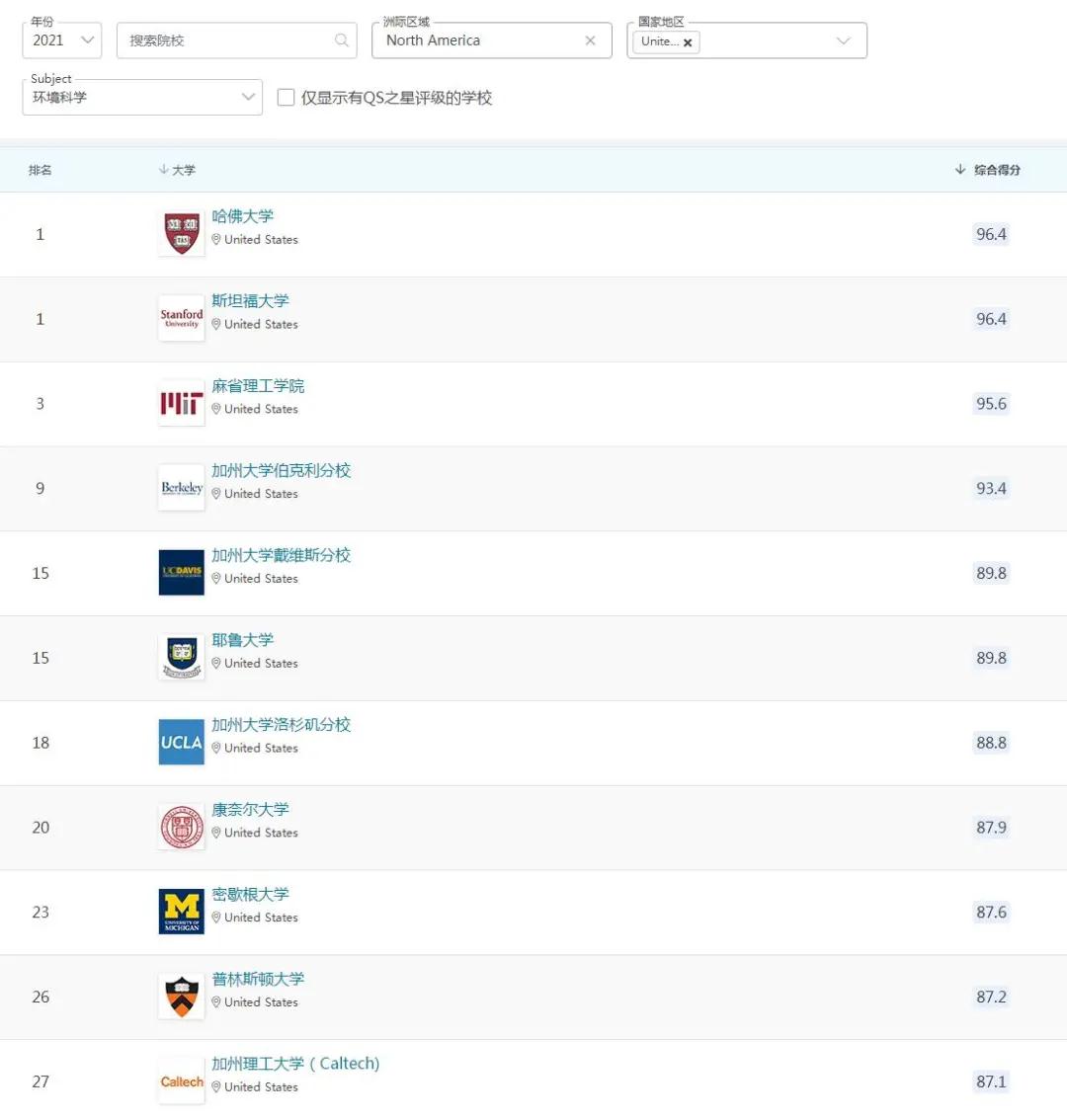Click the Harvard University logo

[x=182, y=233]
